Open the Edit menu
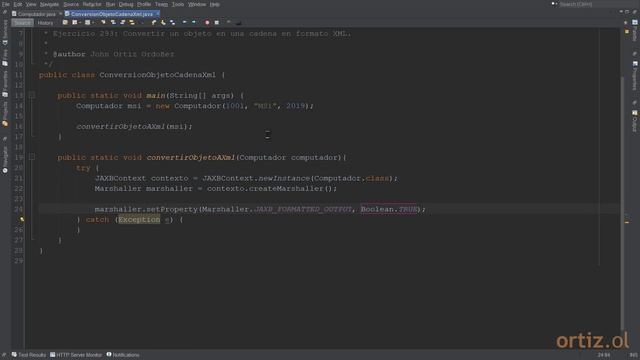Image resolution: width=640 pixels, height=360 pixels. click(18, 4)
